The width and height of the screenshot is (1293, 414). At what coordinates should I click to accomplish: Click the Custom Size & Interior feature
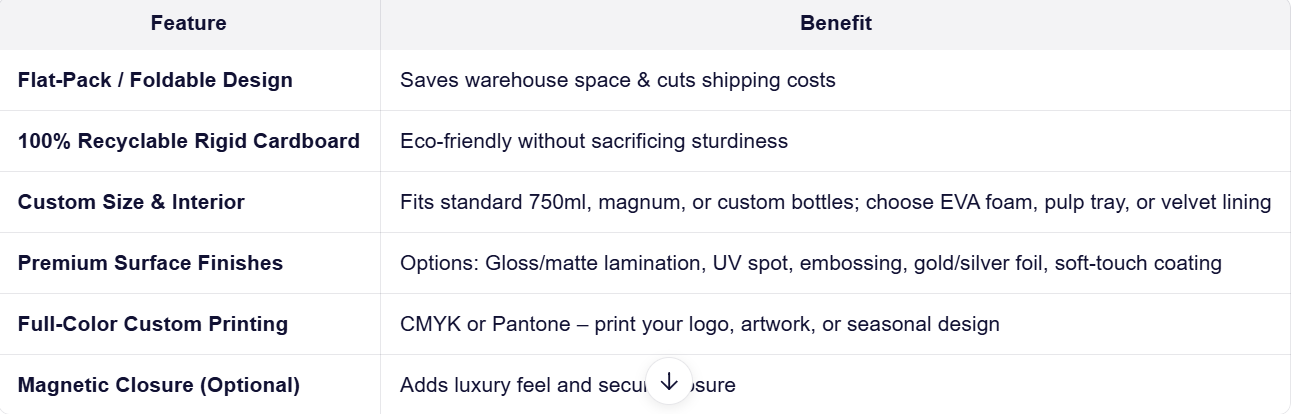click(131, 202)
